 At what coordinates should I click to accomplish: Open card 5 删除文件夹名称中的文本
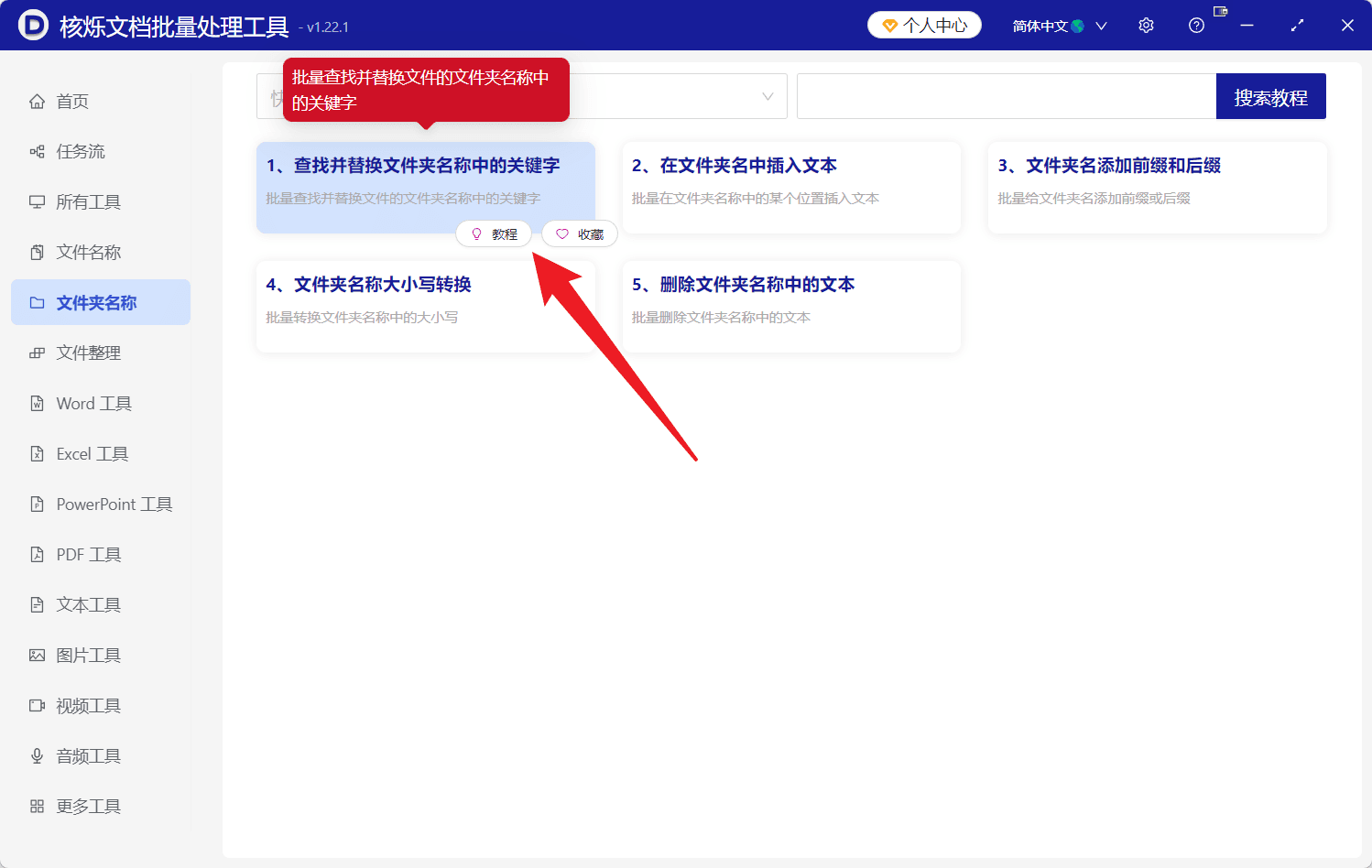(x=791, y=306)
